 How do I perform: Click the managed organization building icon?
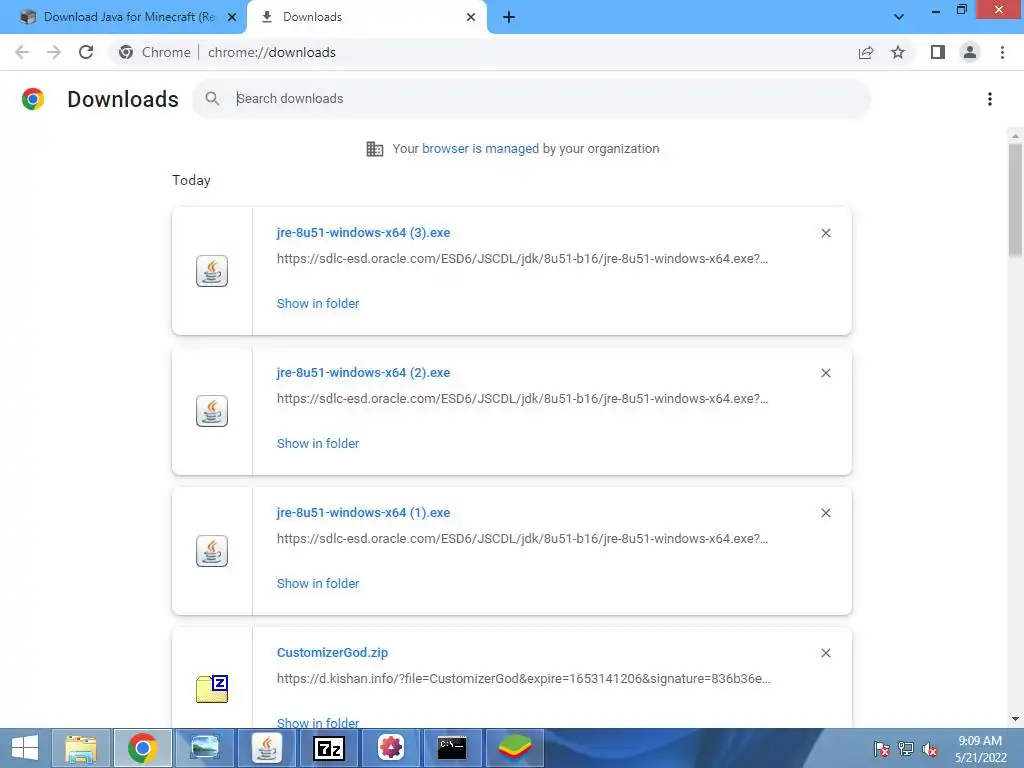(375, 149)
